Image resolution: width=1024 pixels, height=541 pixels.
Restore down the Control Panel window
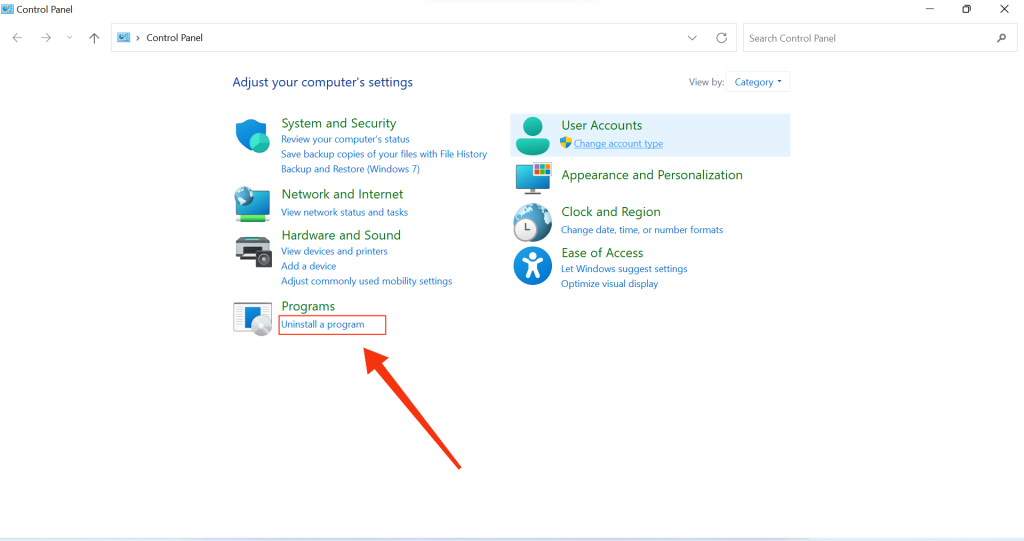pos(967,9)
